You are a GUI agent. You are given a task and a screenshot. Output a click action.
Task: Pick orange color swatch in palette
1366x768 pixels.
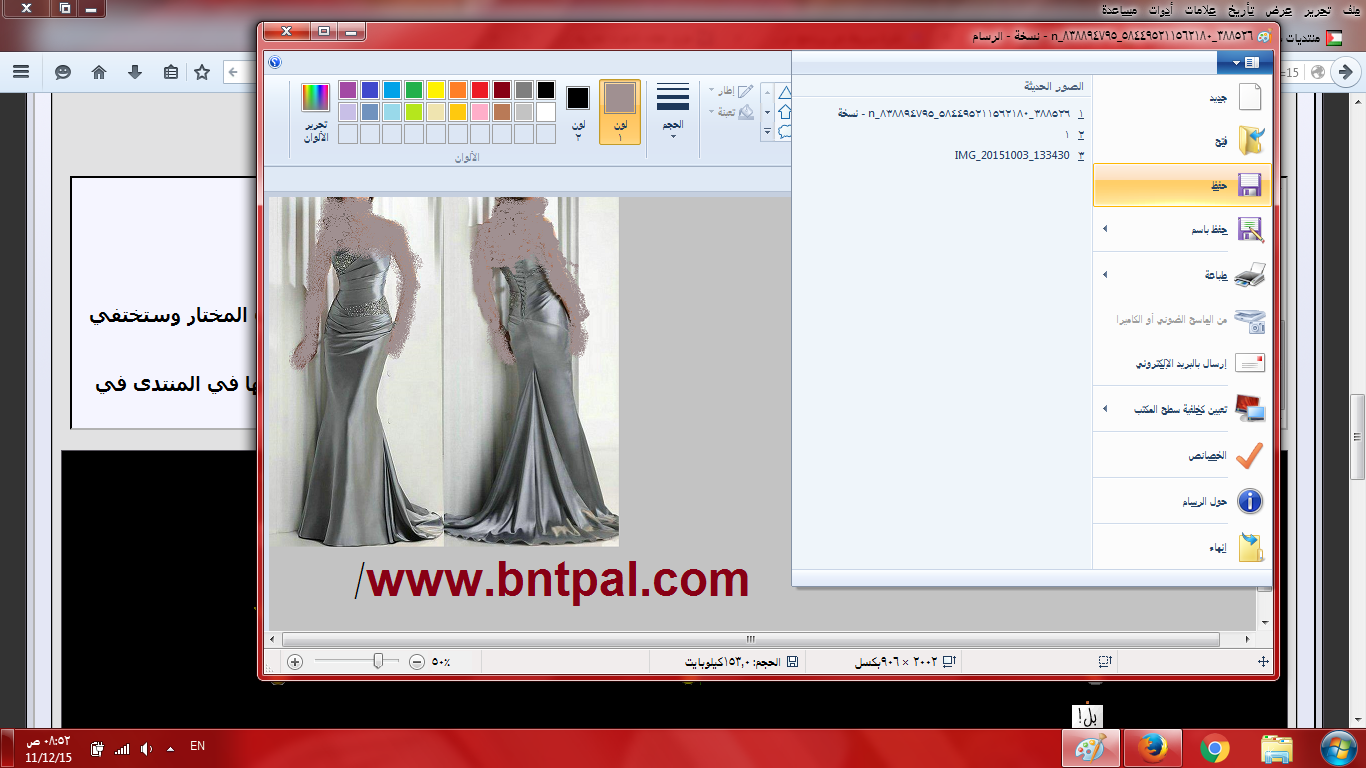[x=458, y=90]
